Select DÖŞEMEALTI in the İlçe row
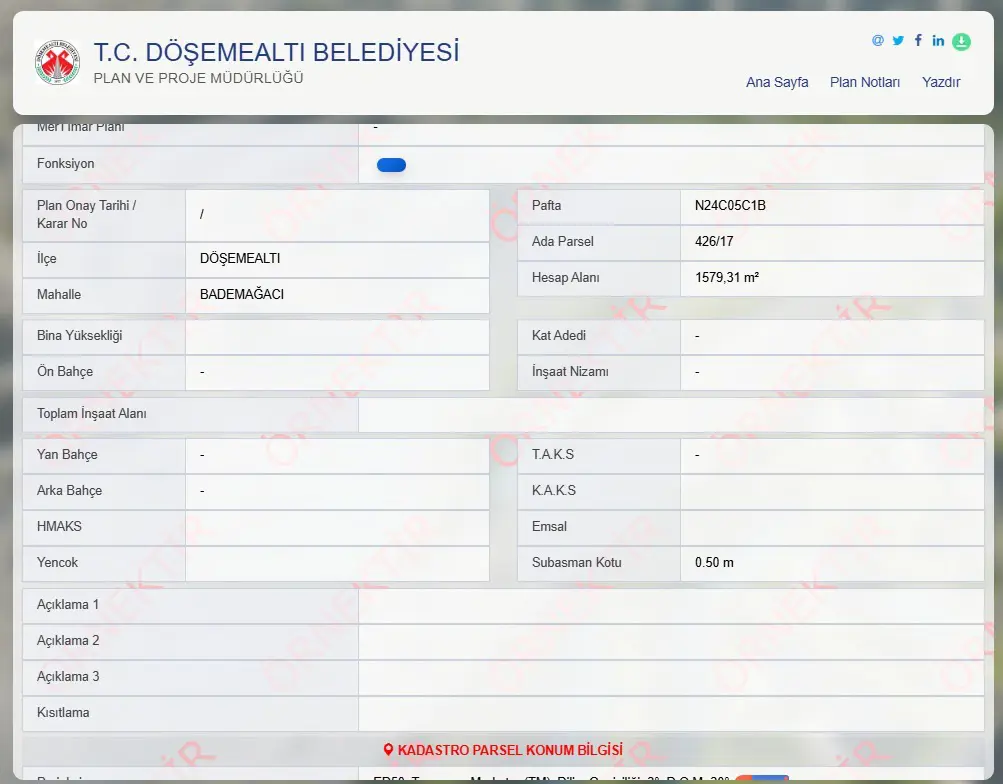Screen dimensions: 1003x784 coord(240,258)
